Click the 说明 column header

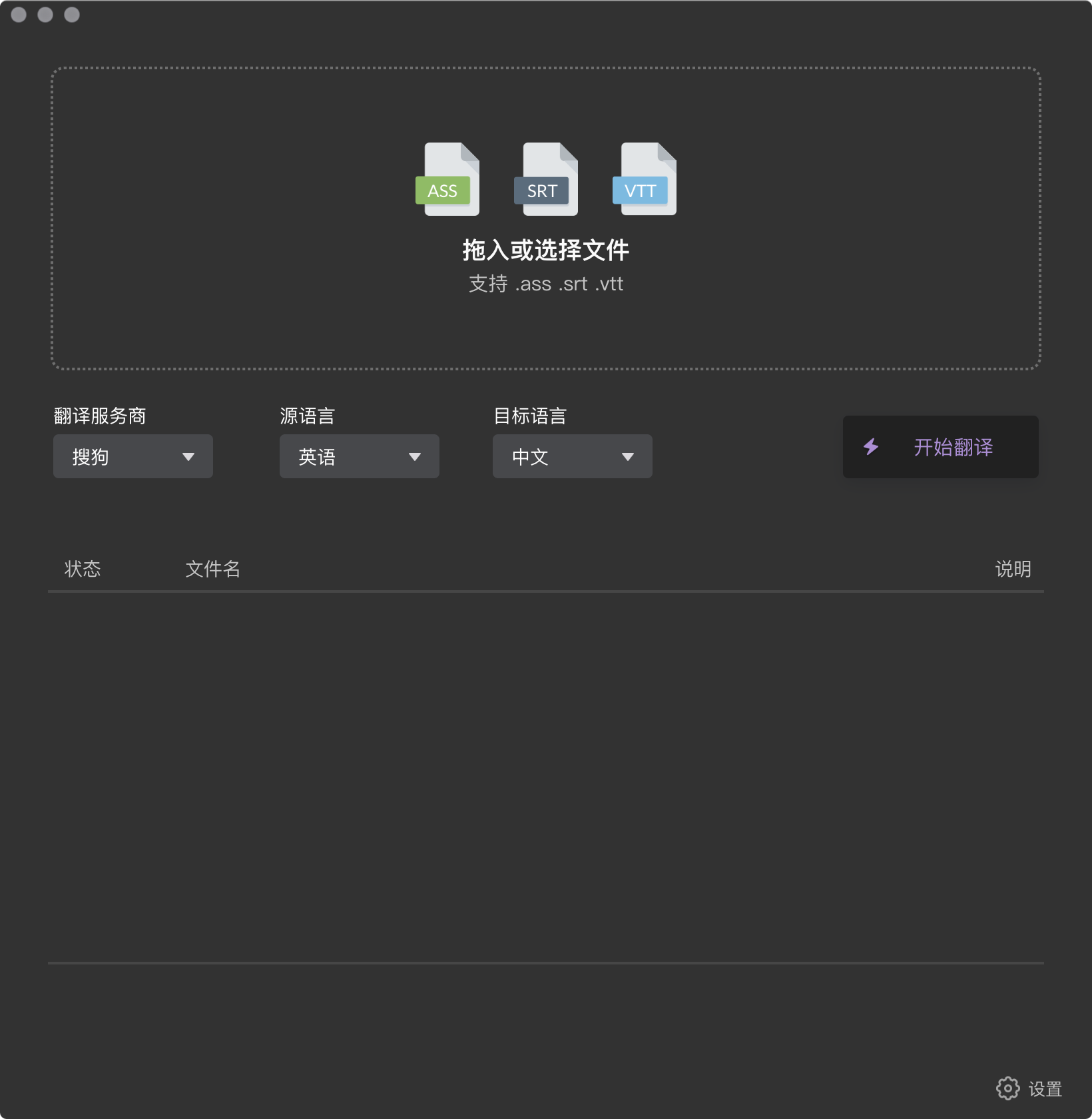click(1013, 569)
